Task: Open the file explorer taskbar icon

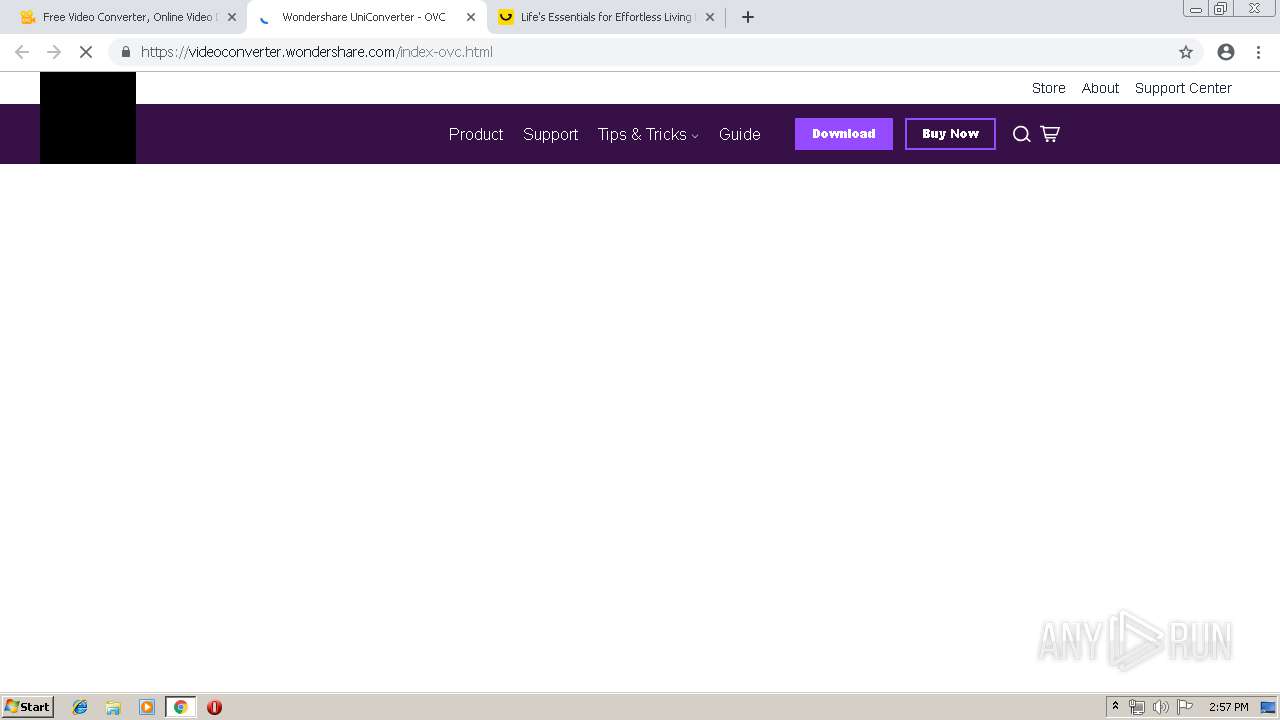Action: pos(113,707)
